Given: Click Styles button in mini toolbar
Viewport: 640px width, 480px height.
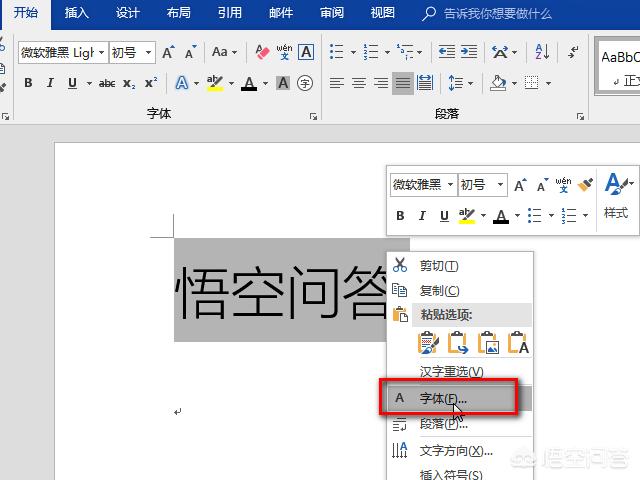Looking at the screenshot, I should (x=617, y=198).
